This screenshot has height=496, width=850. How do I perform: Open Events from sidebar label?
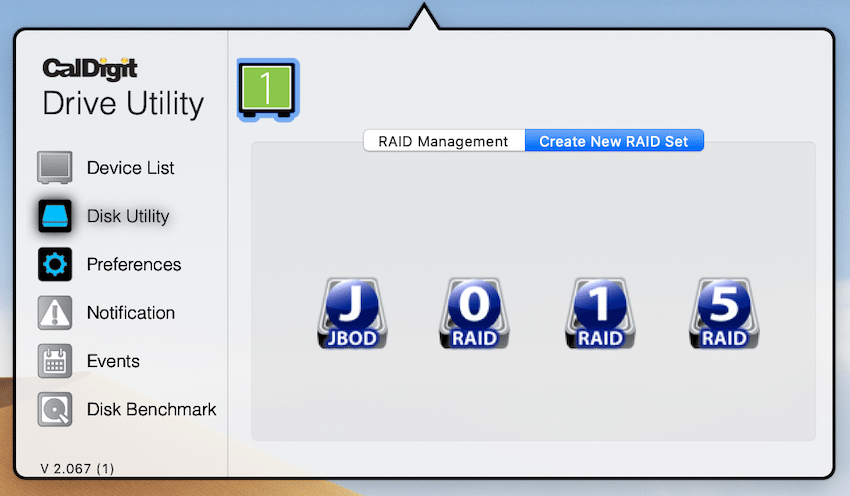click(113, 361)
